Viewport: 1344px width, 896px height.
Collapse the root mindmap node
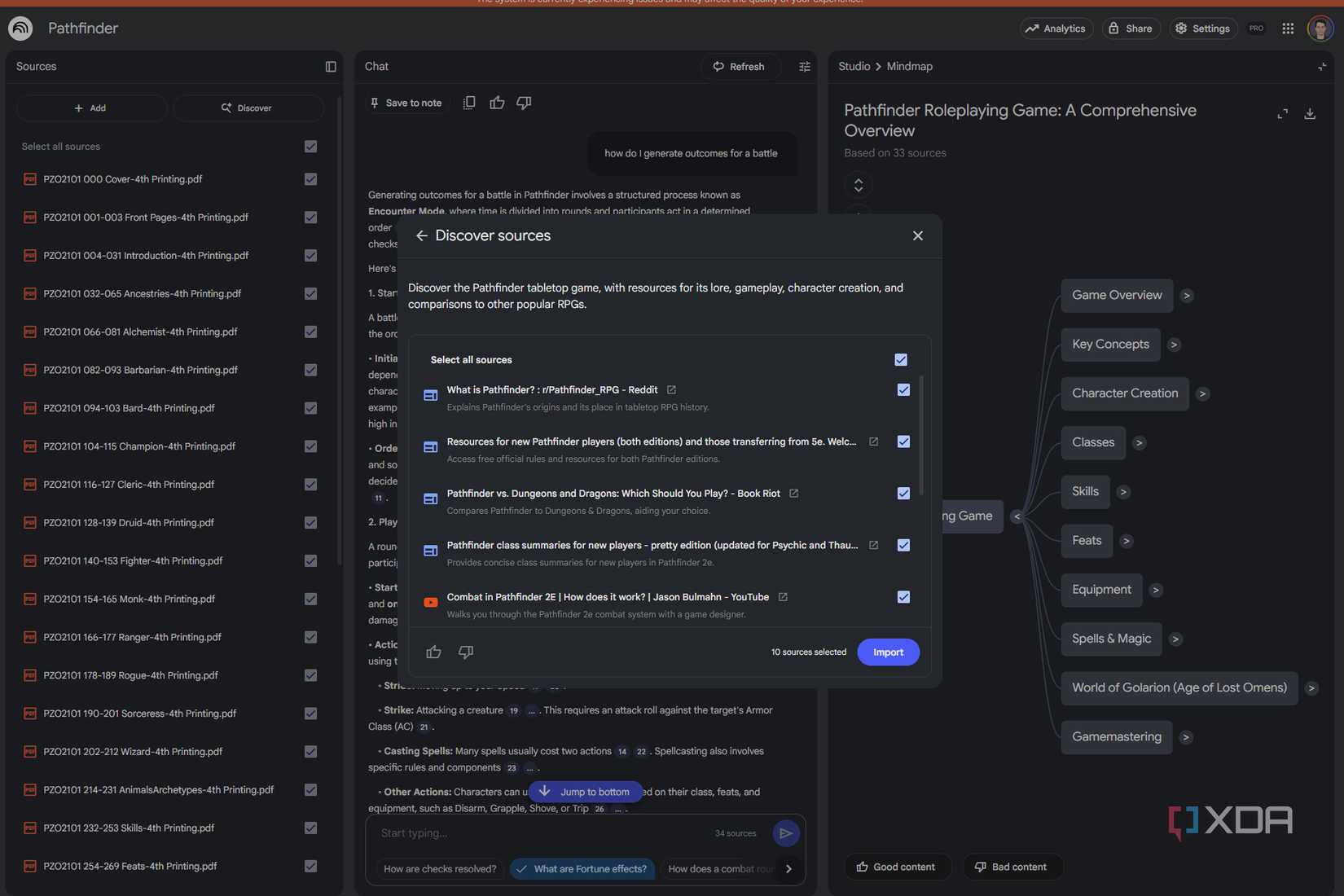point(1017,516)
